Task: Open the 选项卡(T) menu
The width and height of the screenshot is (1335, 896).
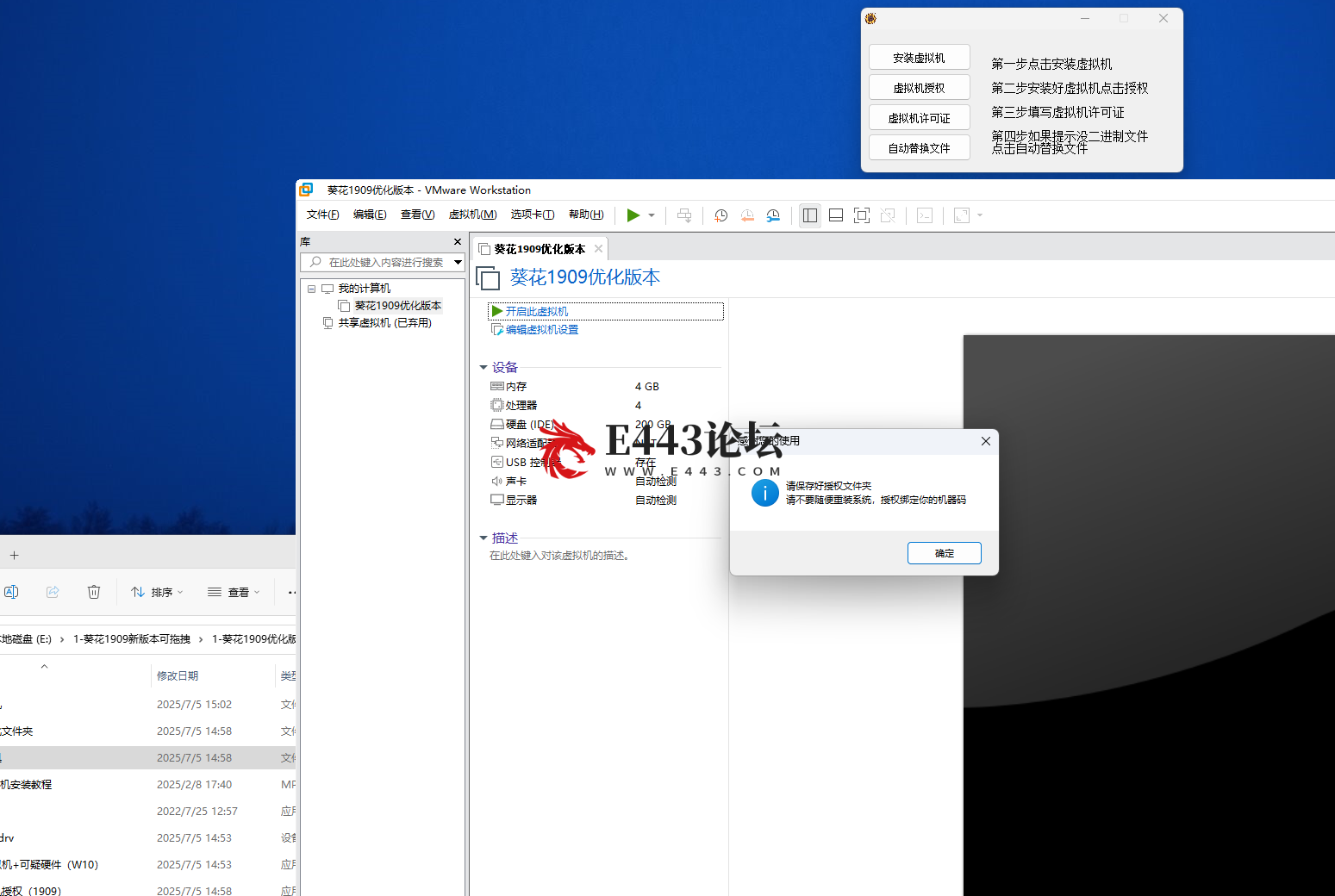Action: point(532,215)
